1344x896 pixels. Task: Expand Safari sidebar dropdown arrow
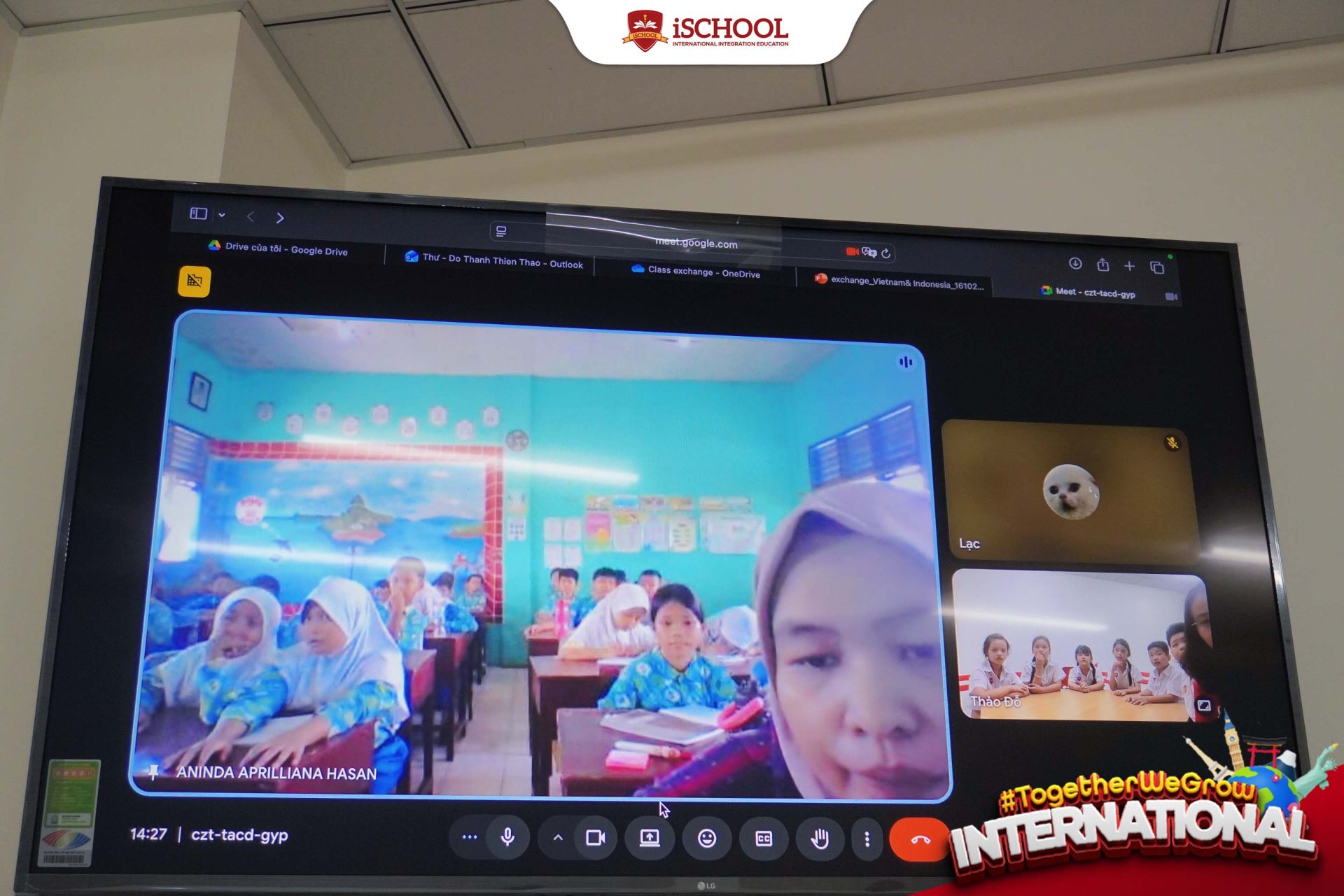[222, 215]
